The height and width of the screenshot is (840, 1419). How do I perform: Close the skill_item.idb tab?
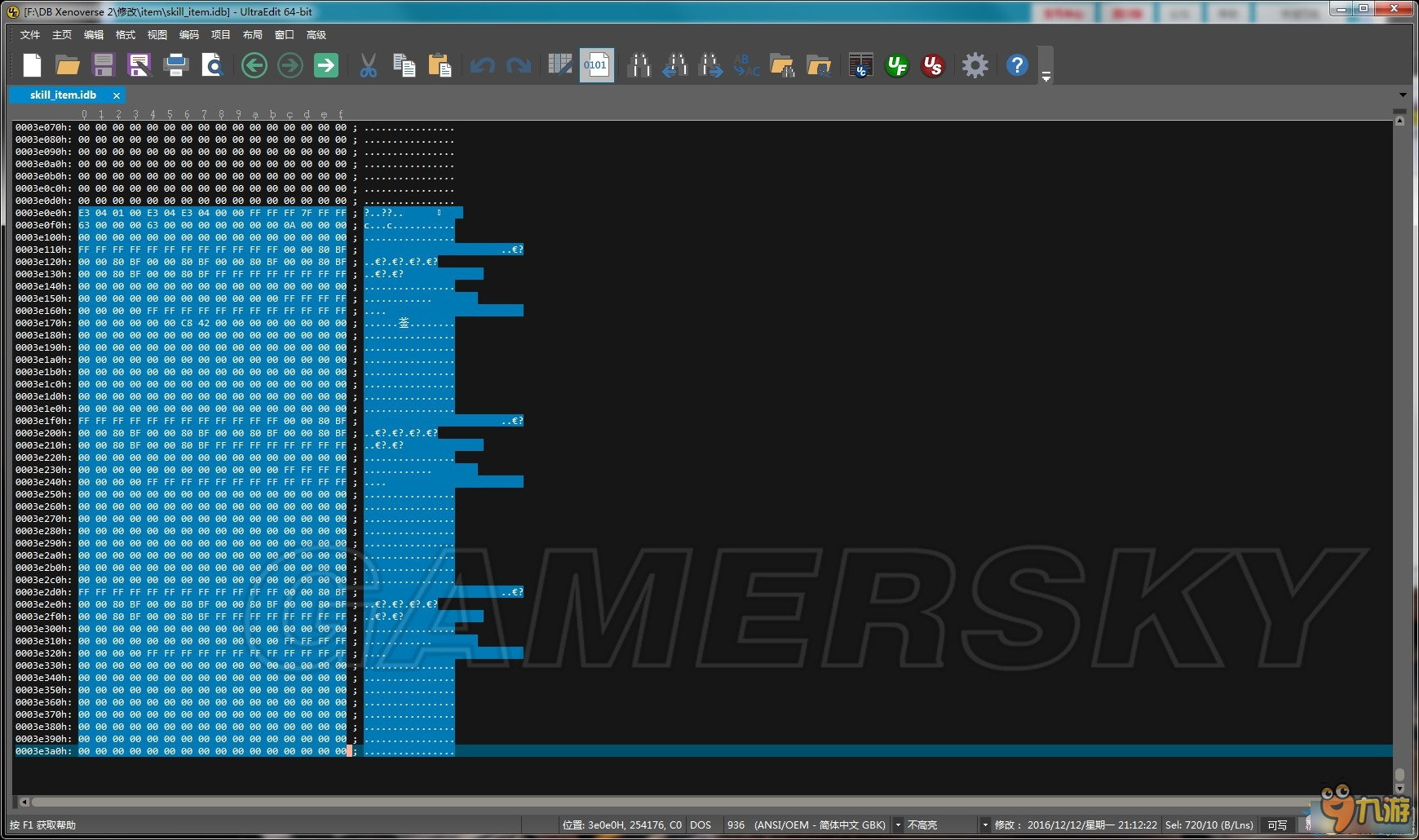117,95
